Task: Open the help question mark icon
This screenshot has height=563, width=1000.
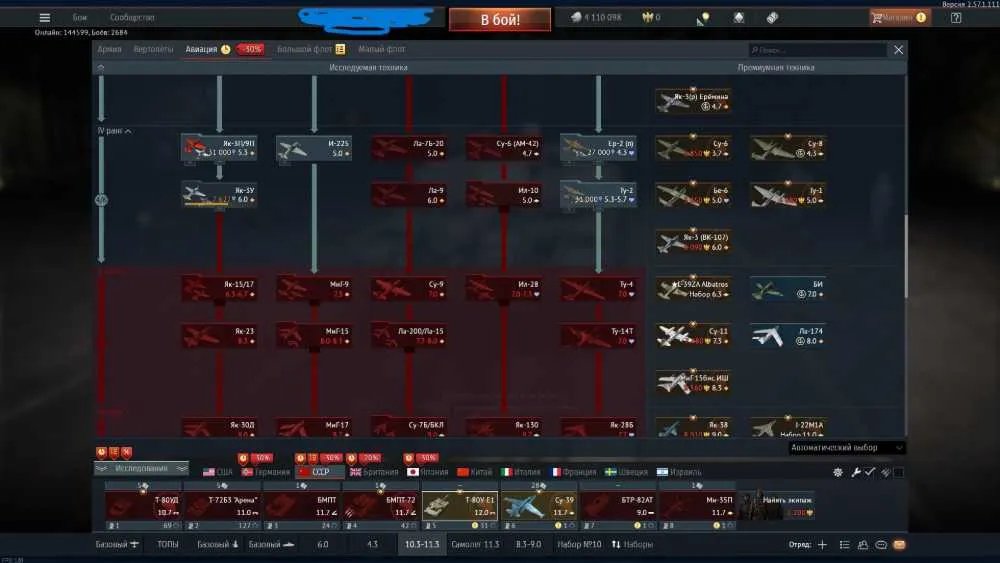Action: 956,18
